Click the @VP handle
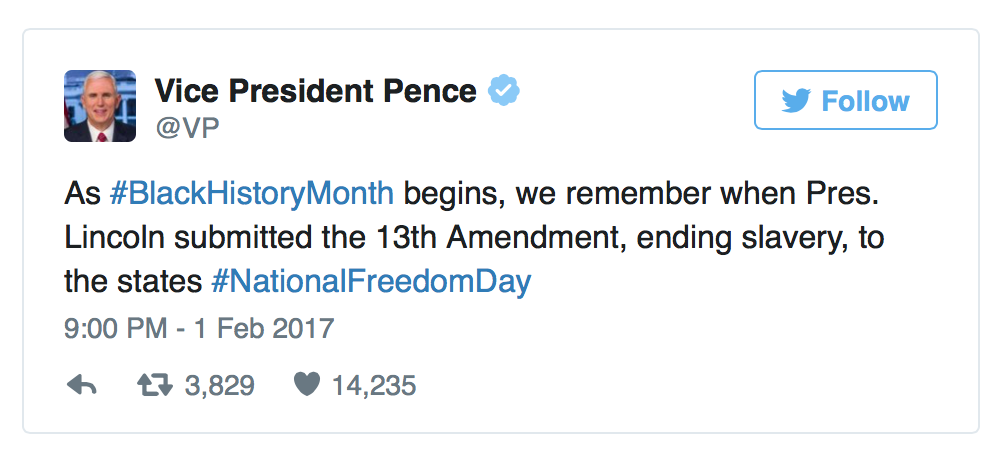The height and width of the screenshot is (458, 1004). point(186,128)
